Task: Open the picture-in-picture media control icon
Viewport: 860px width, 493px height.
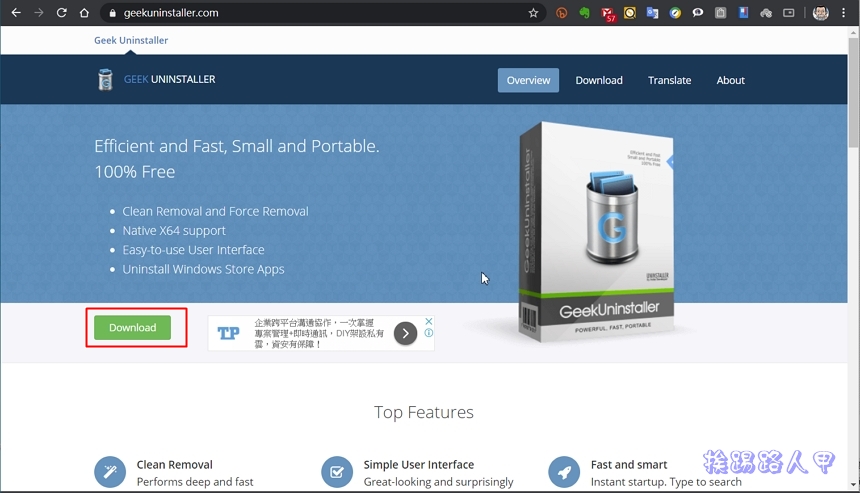Action: pyautogui.click(x=789, y=13)
